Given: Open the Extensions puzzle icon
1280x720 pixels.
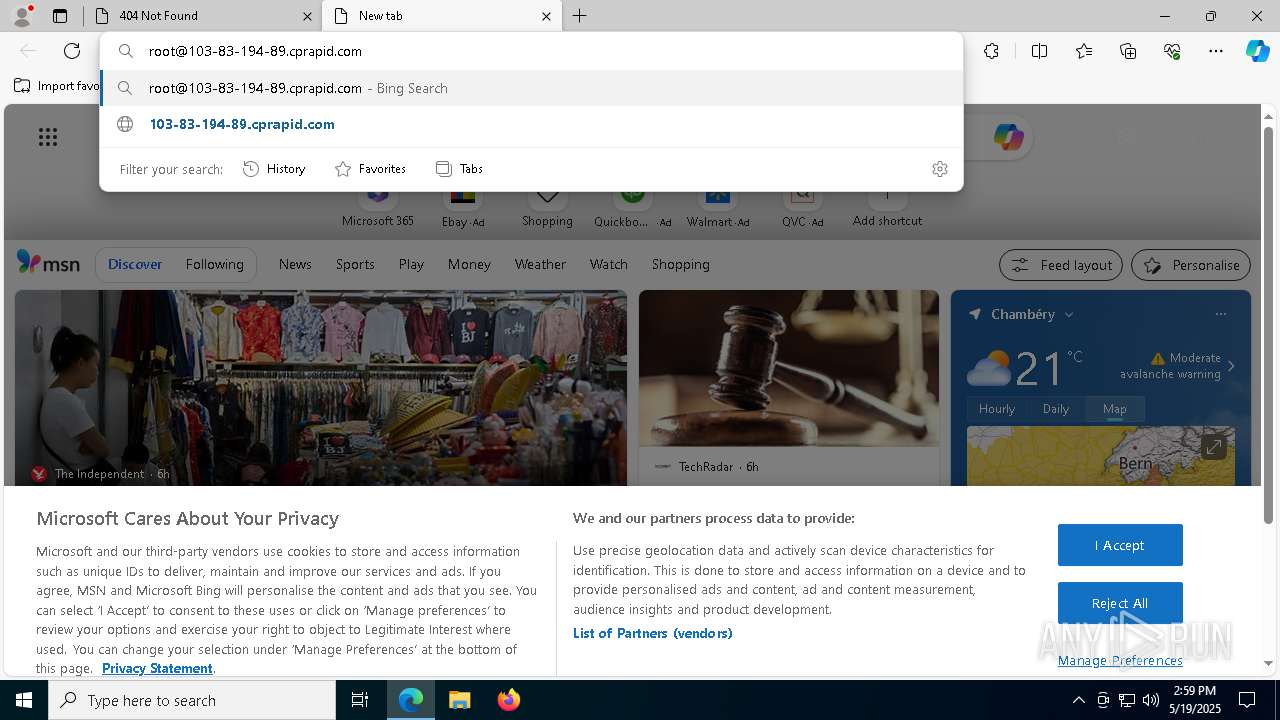Looking at the screenshot, I should coord(991,51).
